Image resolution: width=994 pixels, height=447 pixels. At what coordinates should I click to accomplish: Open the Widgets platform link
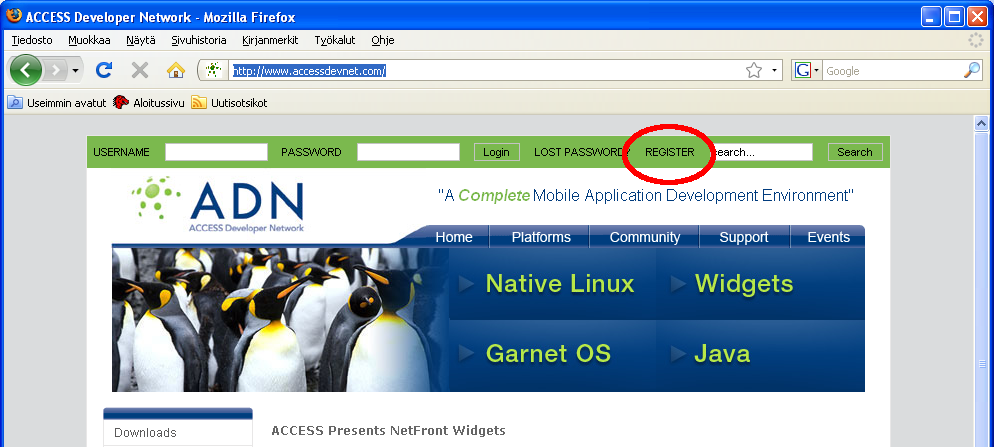[744, 283]
